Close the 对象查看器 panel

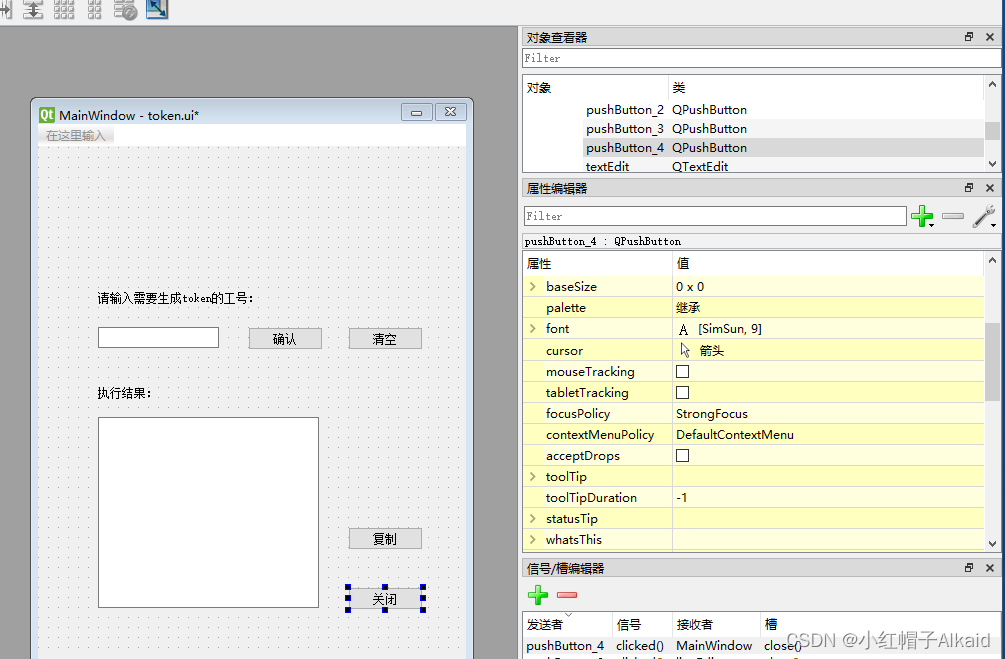tap(990, 37)
